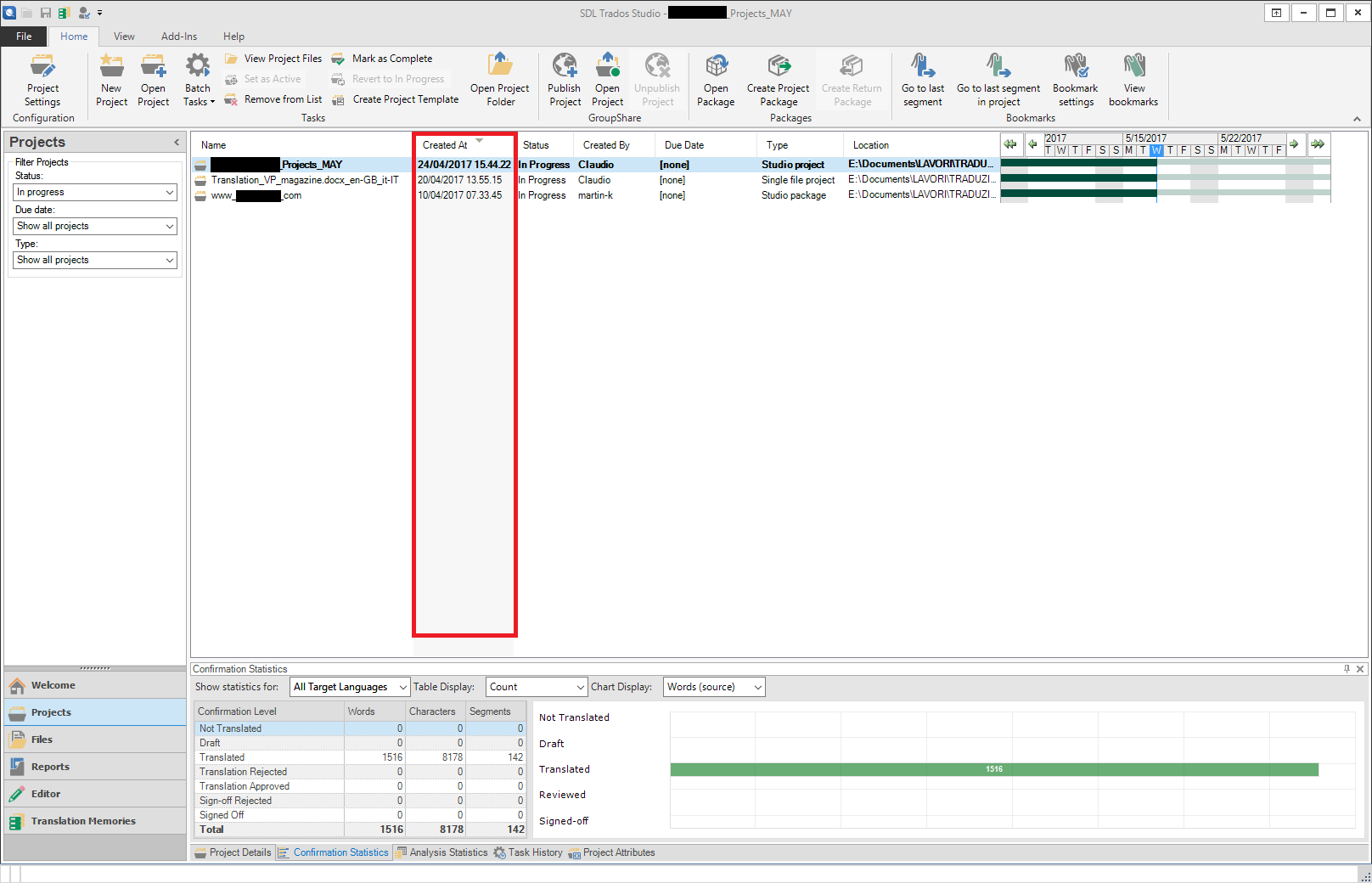Click the Publish Project icon
The height and width of the screenshot is (883, 1372).
coord(565,66)
